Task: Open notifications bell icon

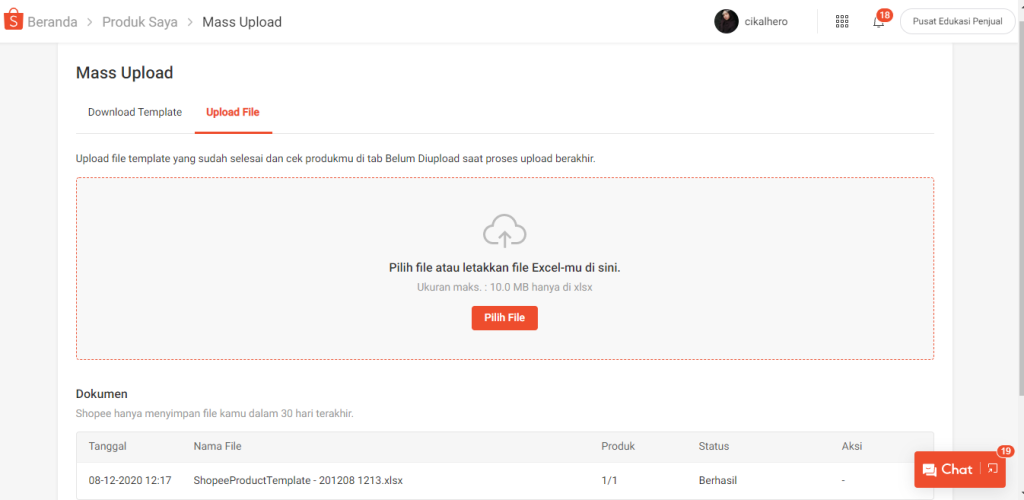Action: pyautogui.click(x=878, y=22)
